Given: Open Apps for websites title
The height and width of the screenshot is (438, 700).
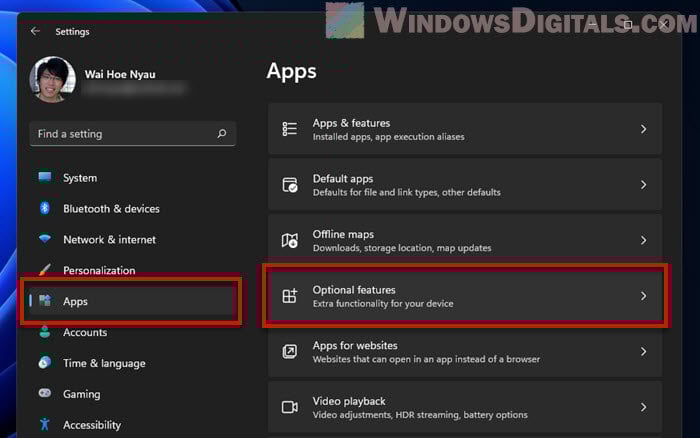Looking at the screenshot, I should coord(355,345).
